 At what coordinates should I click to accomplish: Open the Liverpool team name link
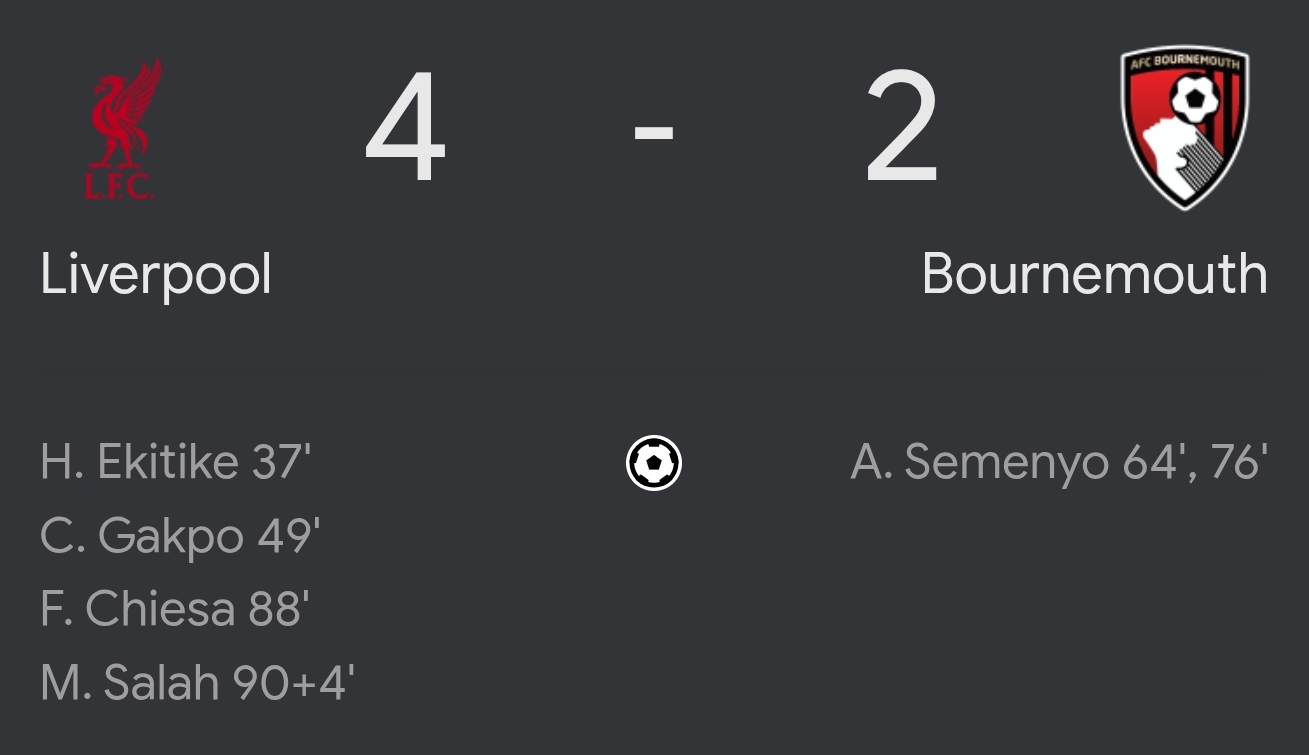pyautogui.click(x=156, y=274)
